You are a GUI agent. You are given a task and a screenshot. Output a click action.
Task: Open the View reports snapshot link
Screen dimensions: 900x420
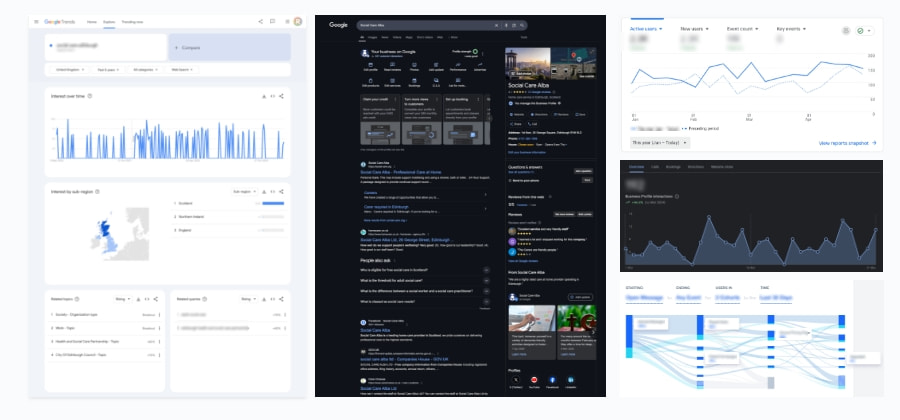pyautogui.click(x=848, y=143)
